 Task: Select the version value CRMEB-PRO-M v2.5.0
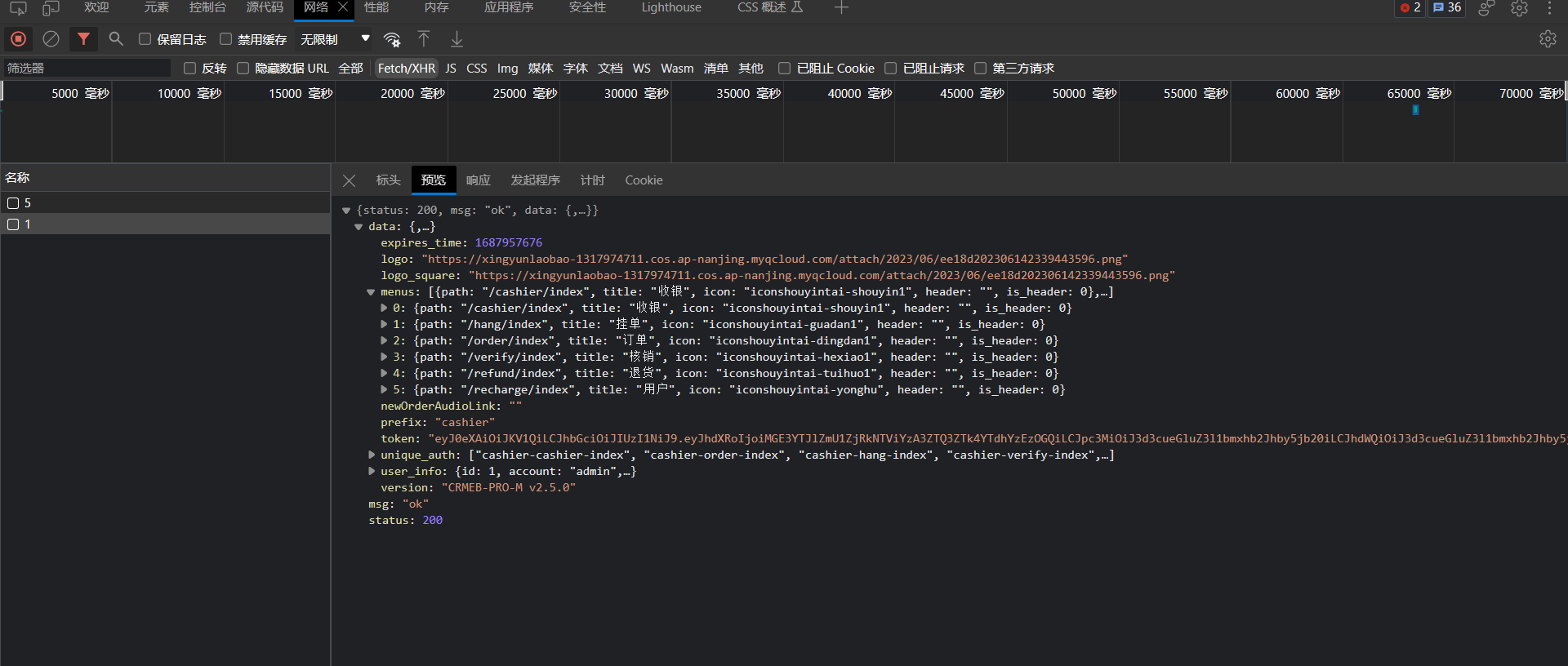[509, 488]
